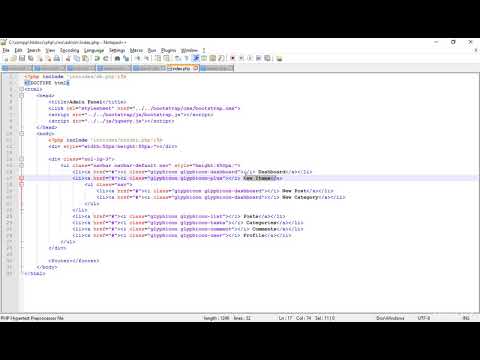Open the File menu

[6, 50]
